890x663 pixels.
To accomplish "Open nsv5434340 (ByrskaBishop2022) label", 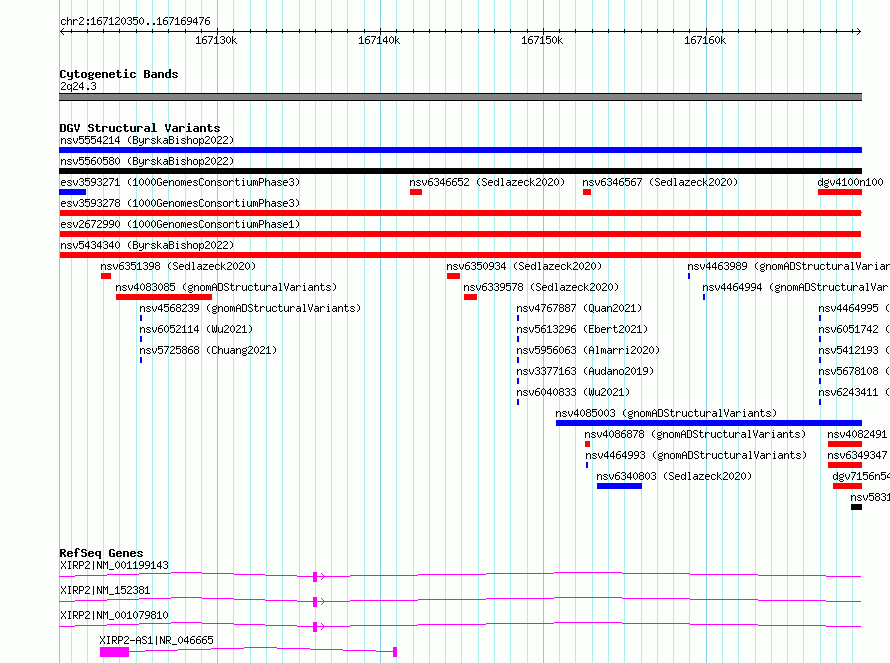I will [147, 245].
